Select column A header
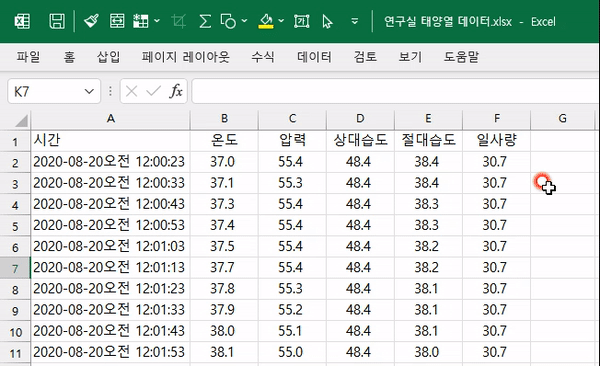The width and height of the screenshot is (600, 366). click(x=111, y=119)
